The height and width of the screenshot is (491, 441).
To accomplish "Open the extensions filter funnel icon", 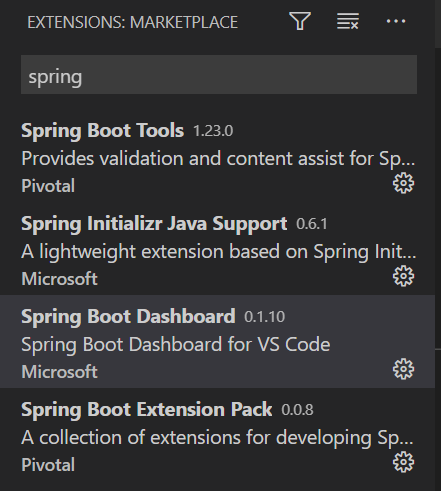I will [x=300, y=21].
